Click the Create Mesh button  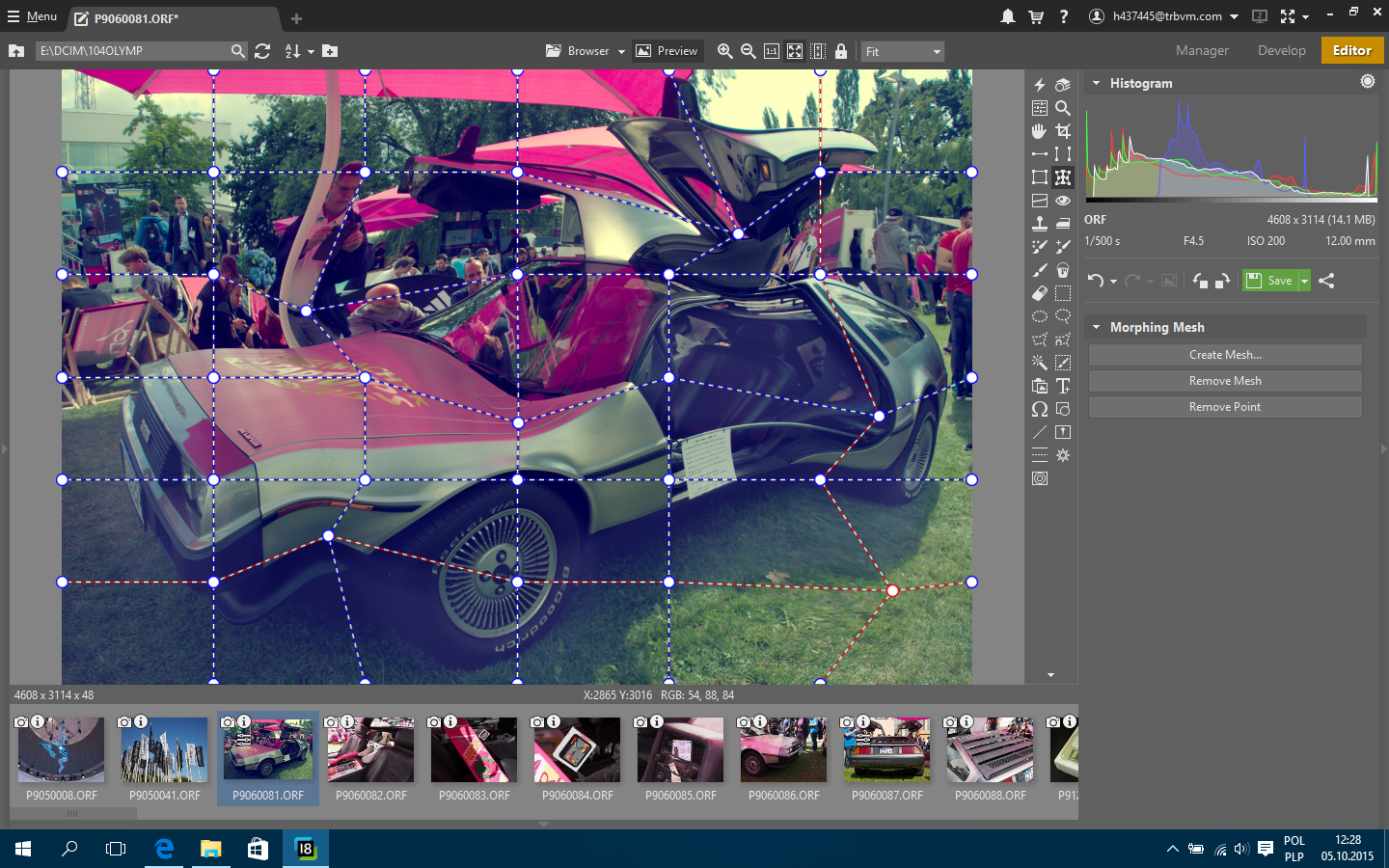click(x=1225, y=355)
